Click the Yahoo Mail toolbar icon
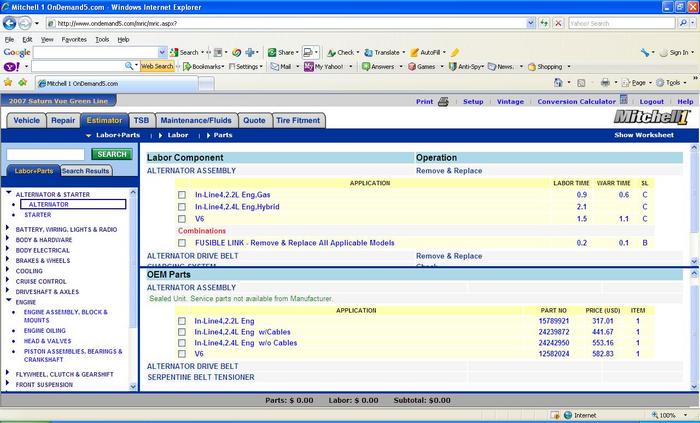The width and height of the screenshot is (700, 423). (x=273, y=67)
